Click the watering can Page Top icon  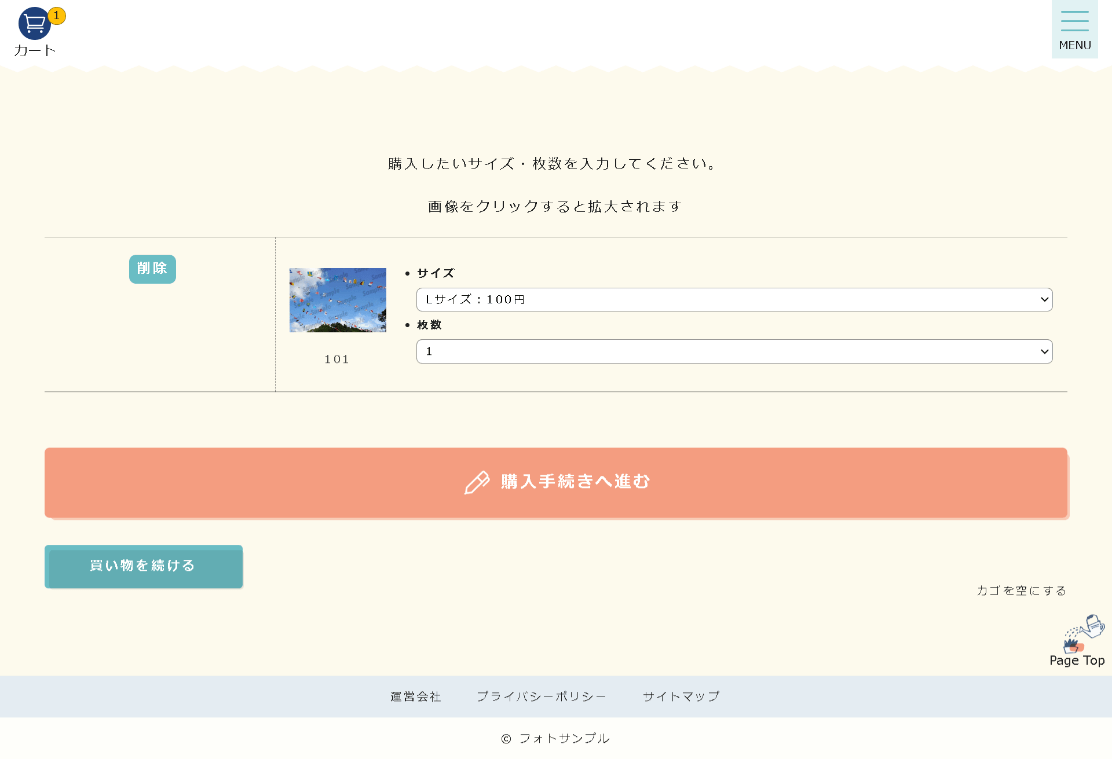[1083, 632]
